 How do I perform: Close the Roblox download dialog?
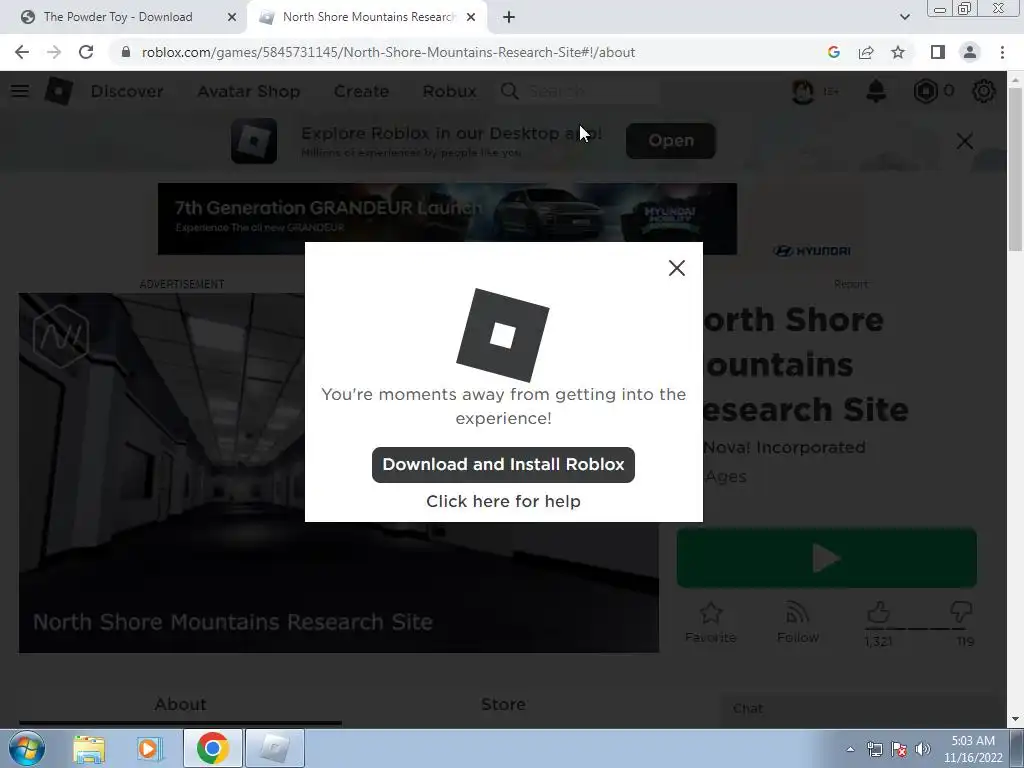coord(677,268)
